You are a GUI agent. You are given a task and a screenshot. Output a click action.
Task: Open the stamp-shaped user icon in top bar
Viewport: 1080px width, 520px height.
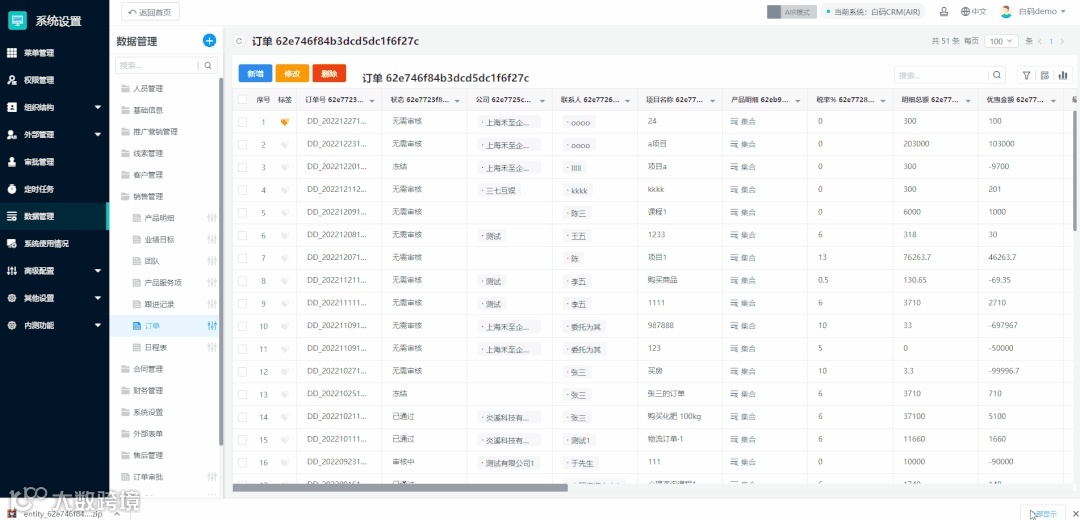pos(944,12)
